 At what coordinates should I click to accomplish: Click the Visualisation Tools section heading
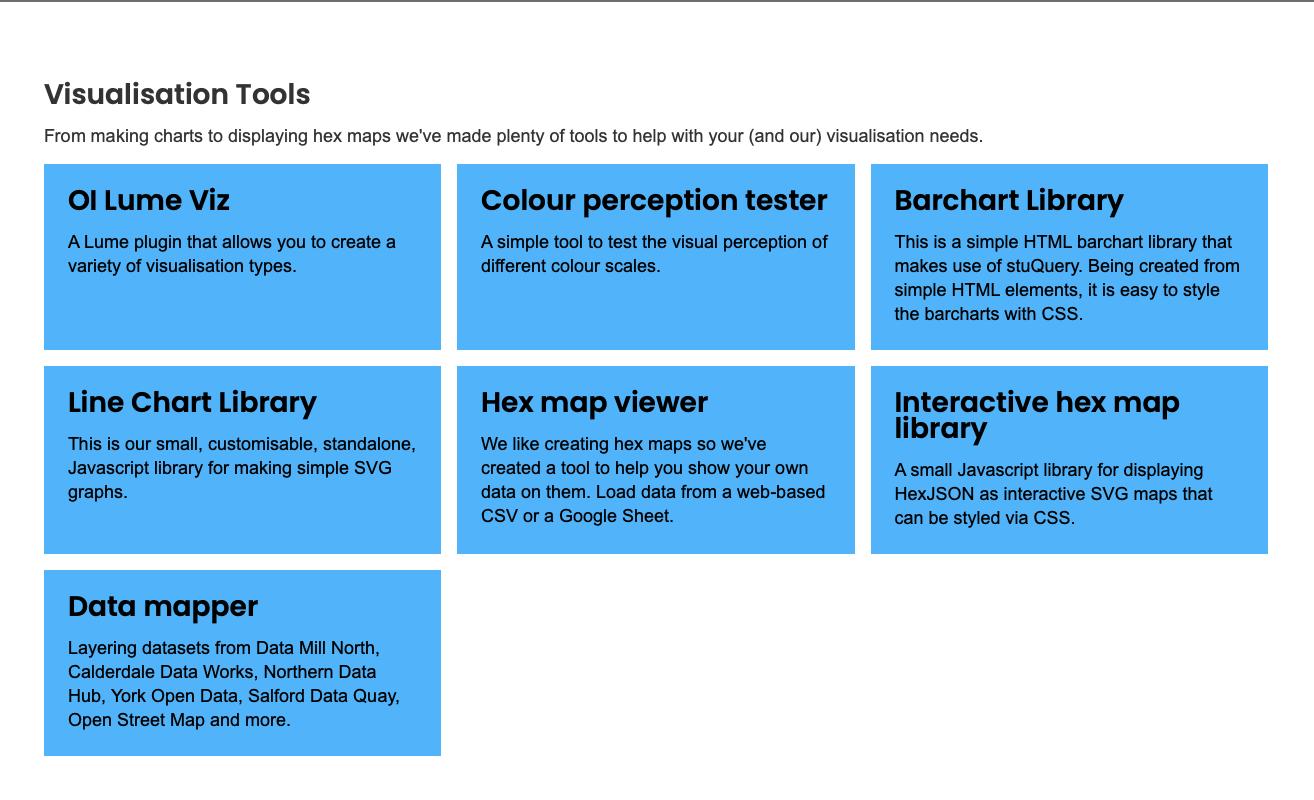click(177, 94)
